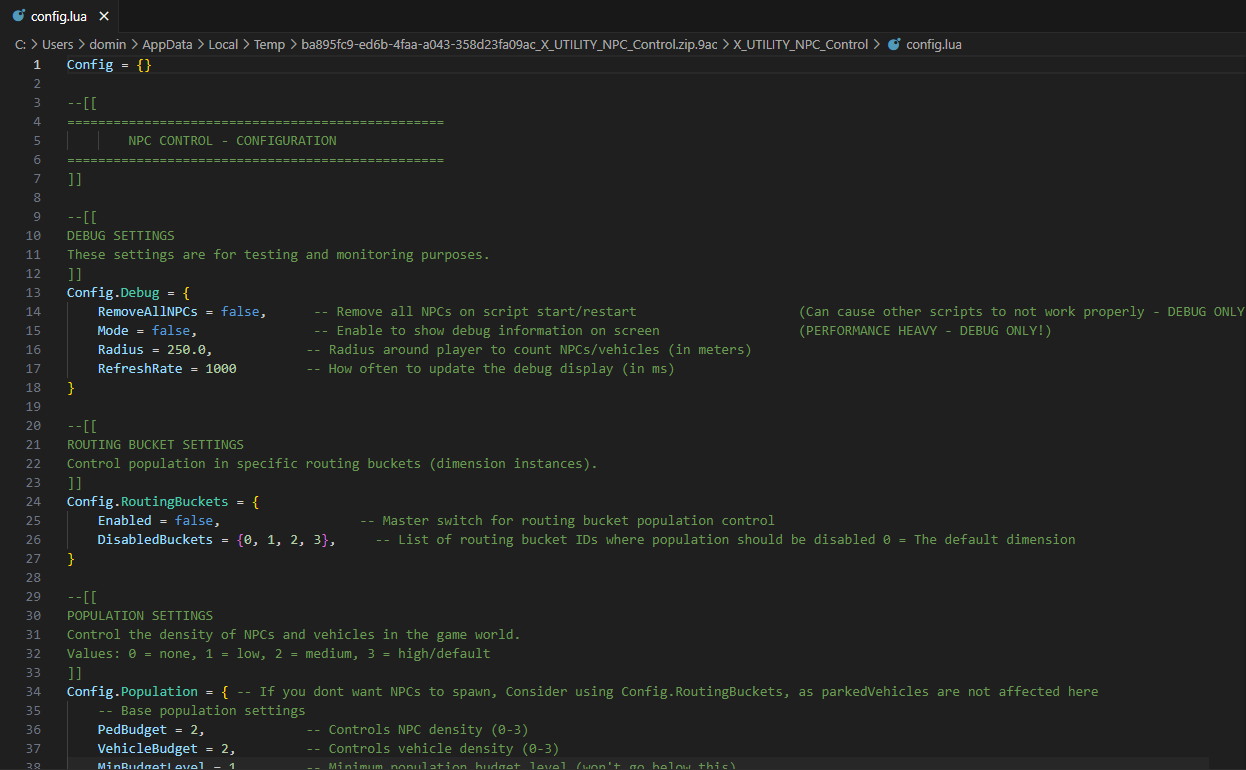
Task: Click "-- Master switch for routing bucket population control"
Action: coord(567,521)
